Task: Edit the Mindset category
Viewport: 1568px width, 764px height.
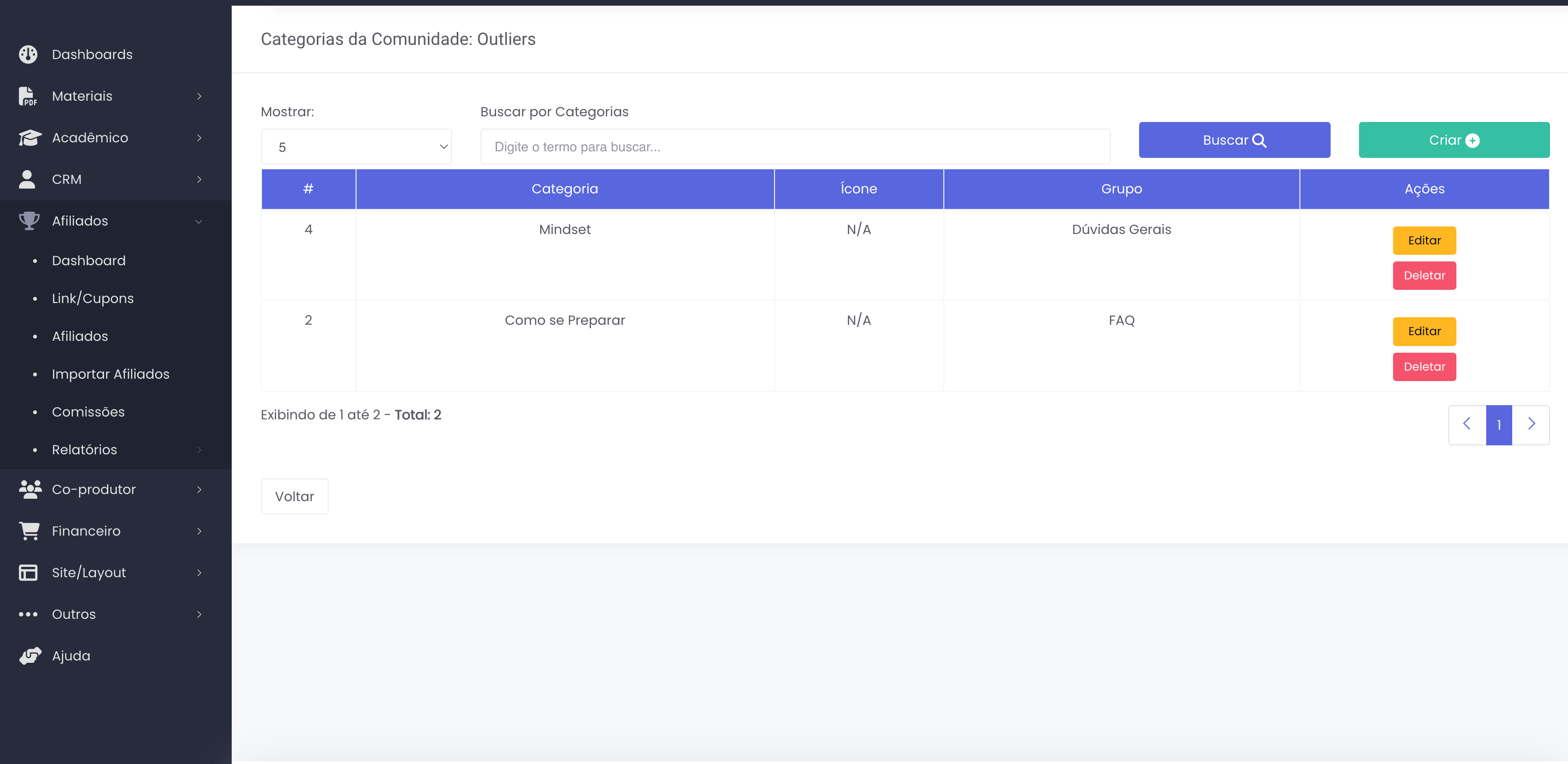Action: 1424,241
